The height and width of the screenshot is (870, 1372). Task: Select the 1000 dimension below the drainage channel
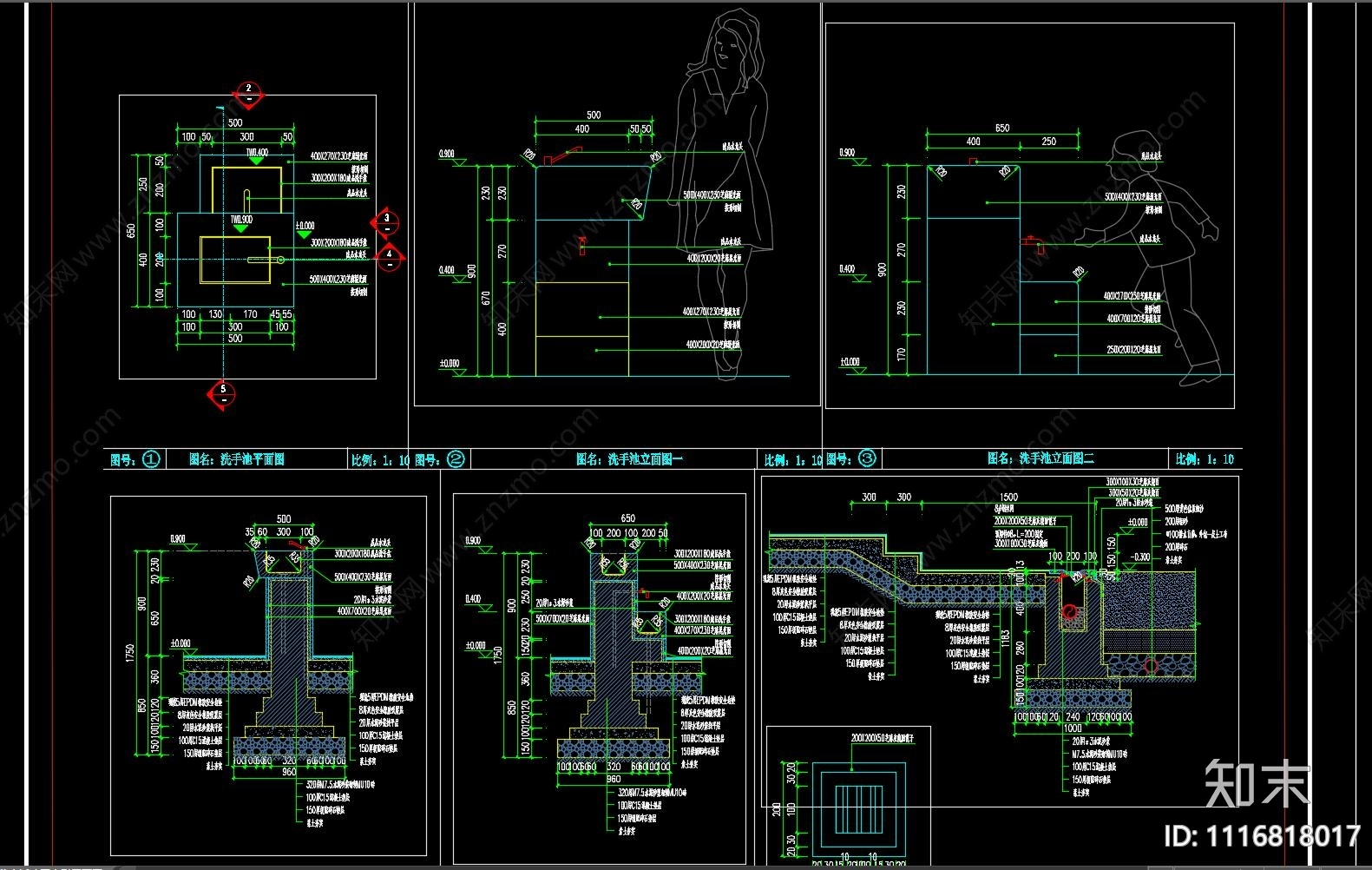tap(1073, 728)
